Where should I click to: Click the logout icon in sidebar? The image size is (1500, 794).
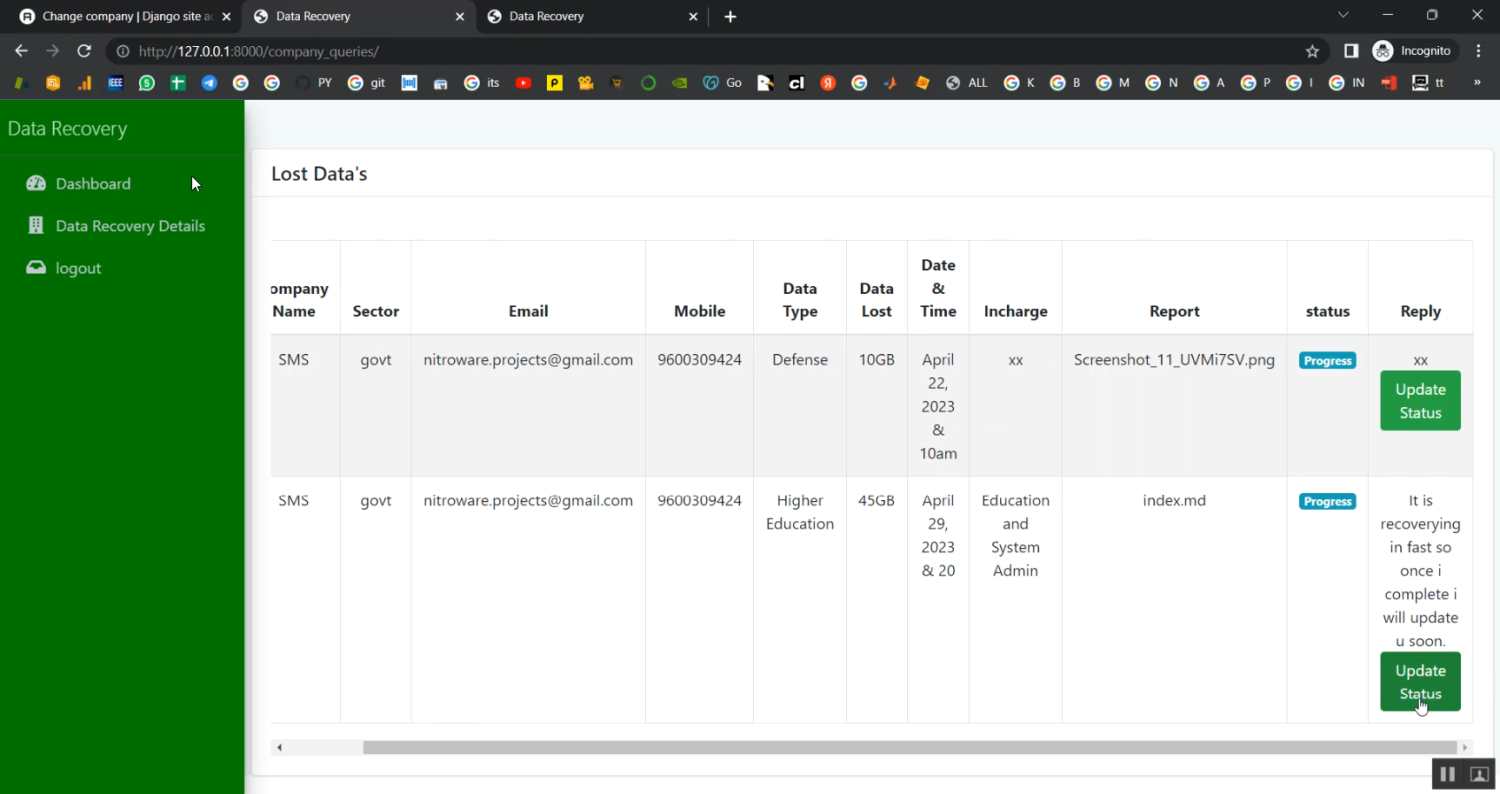[x=36, y=268]
